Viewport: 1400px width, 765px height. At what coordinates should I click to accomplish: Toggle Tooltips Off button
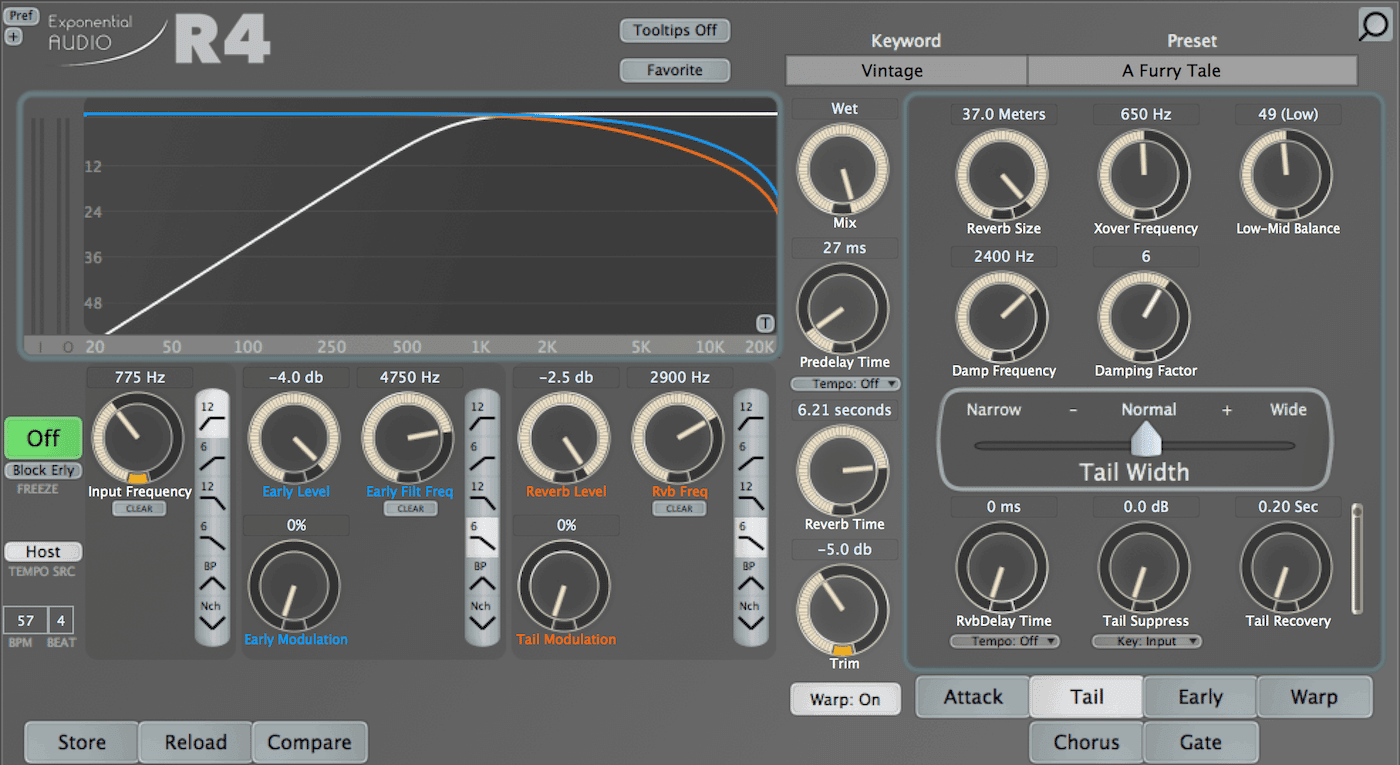click(x=675, y=30)
